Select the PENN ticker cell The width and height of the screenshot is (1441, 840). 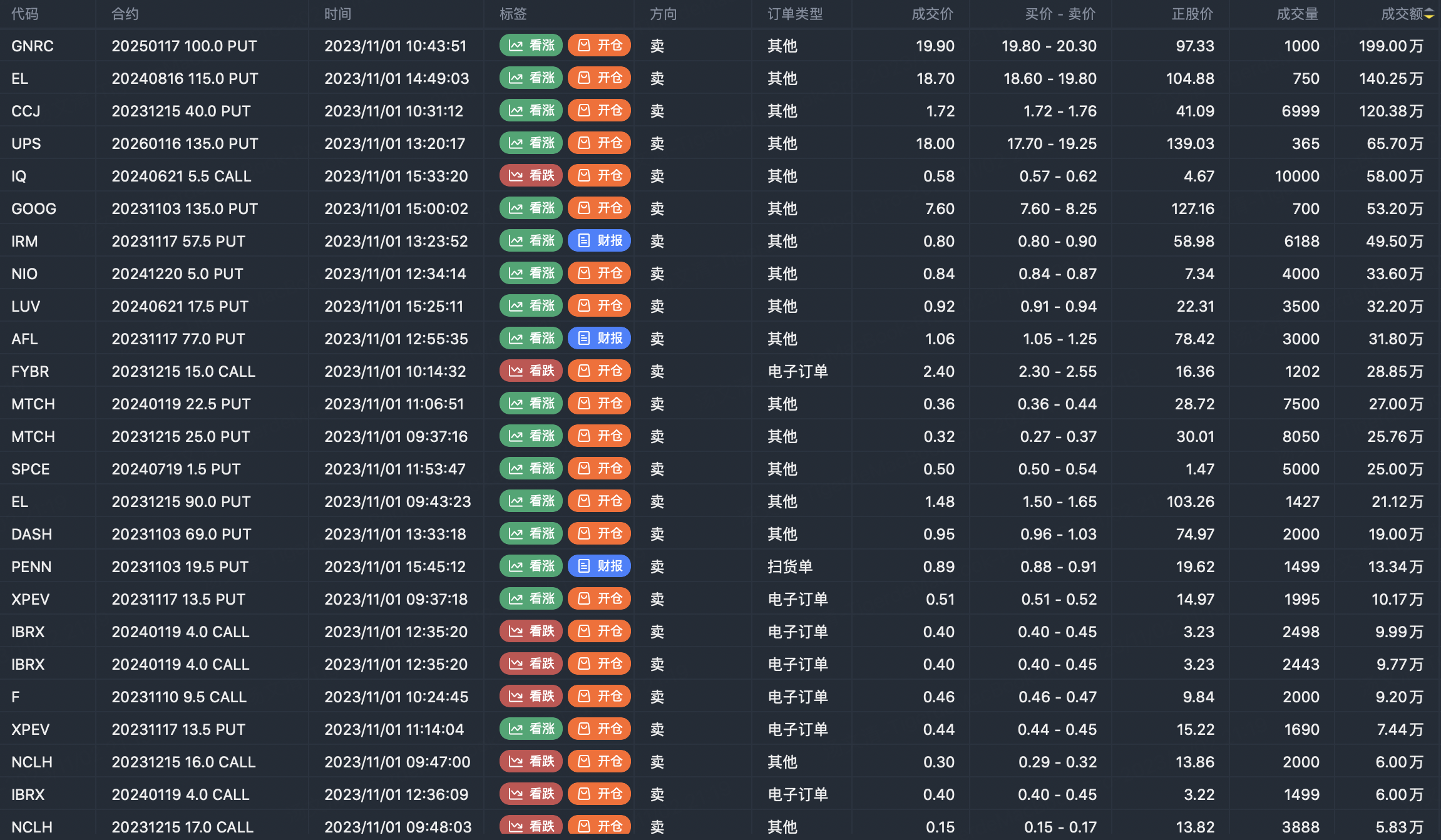point(31,566)
